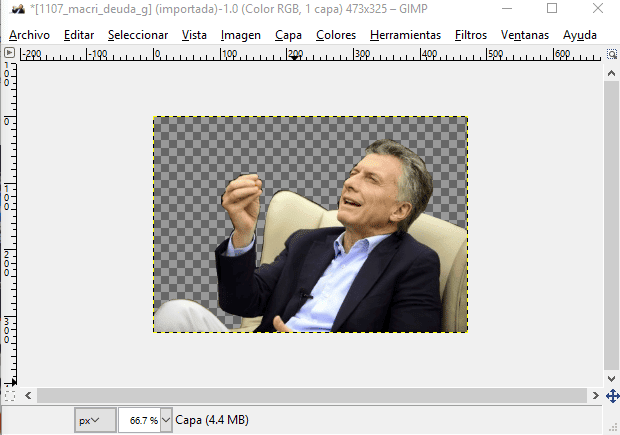Open the Capa menu

tap(288, 35)
